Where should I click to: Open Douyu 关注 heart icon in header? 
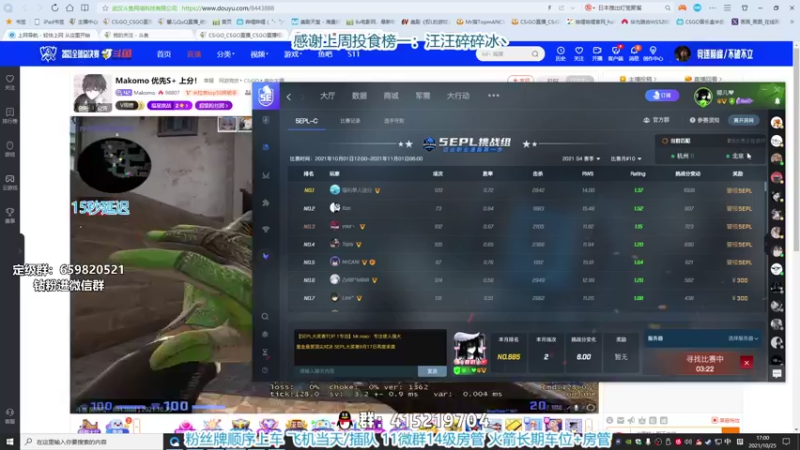(579, 54)
